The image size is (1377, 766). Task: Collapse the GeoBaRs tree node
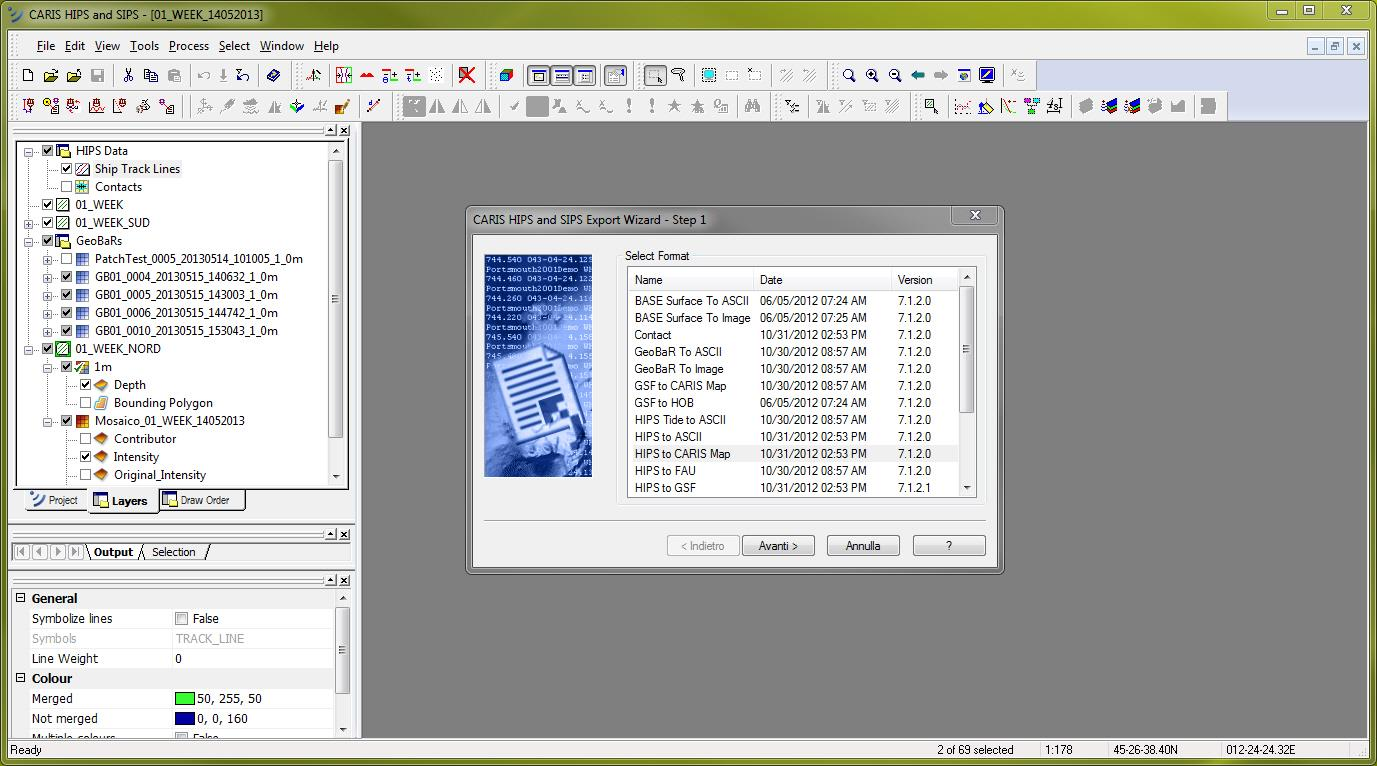coord(29,241)
